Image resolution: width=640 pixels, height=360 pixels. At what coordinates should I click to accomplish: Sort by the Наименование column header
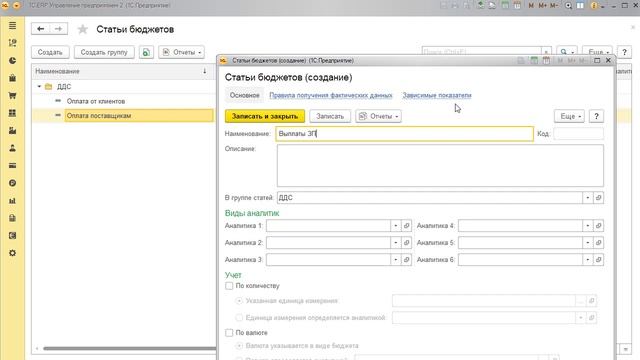(x=122, y=71)
